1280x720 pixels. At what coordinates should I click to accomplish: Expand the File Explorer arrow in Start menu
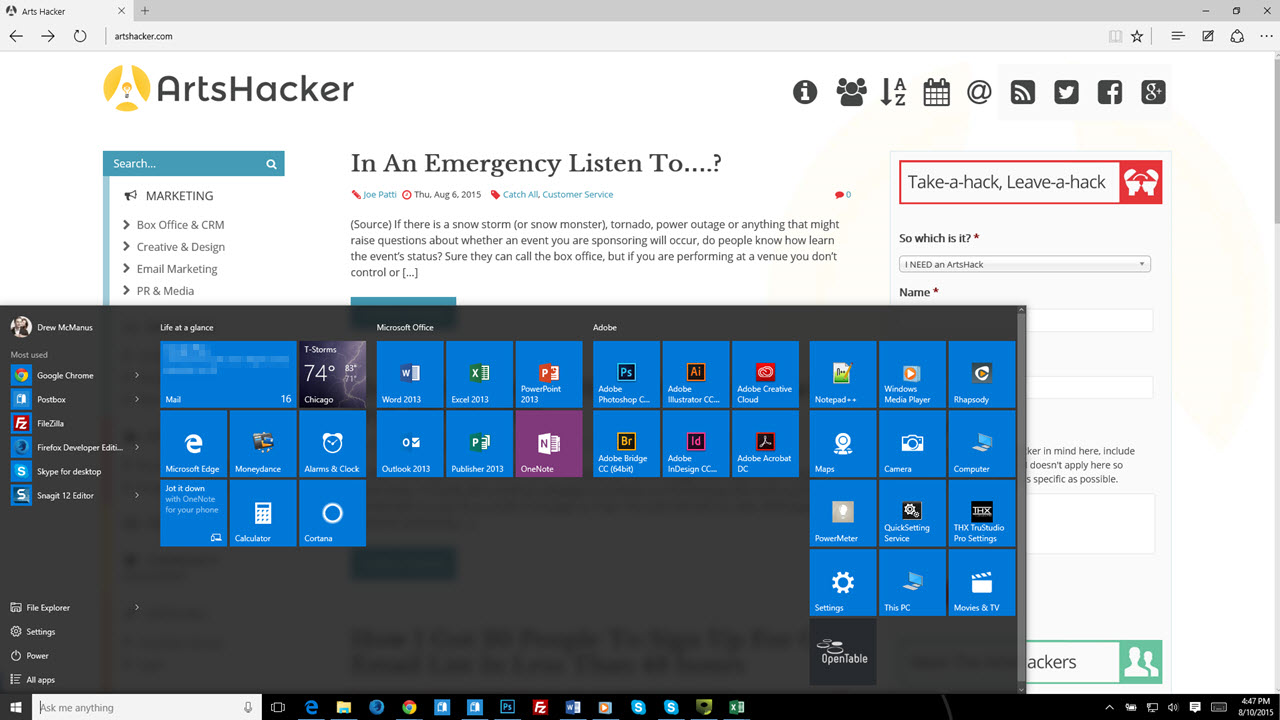click(x=137, y=608)
